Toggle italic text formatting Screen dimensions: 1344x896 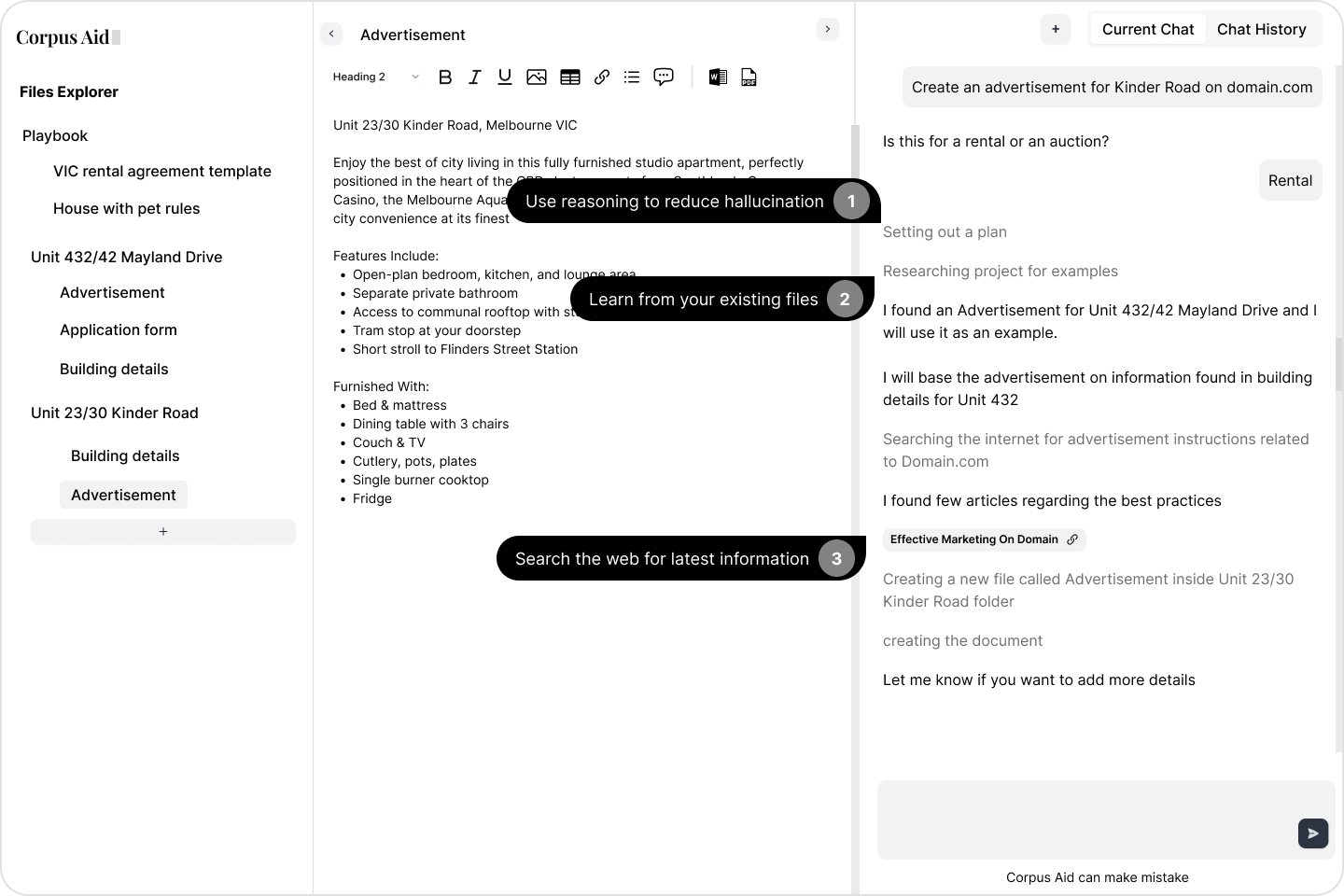click(474, 77)
